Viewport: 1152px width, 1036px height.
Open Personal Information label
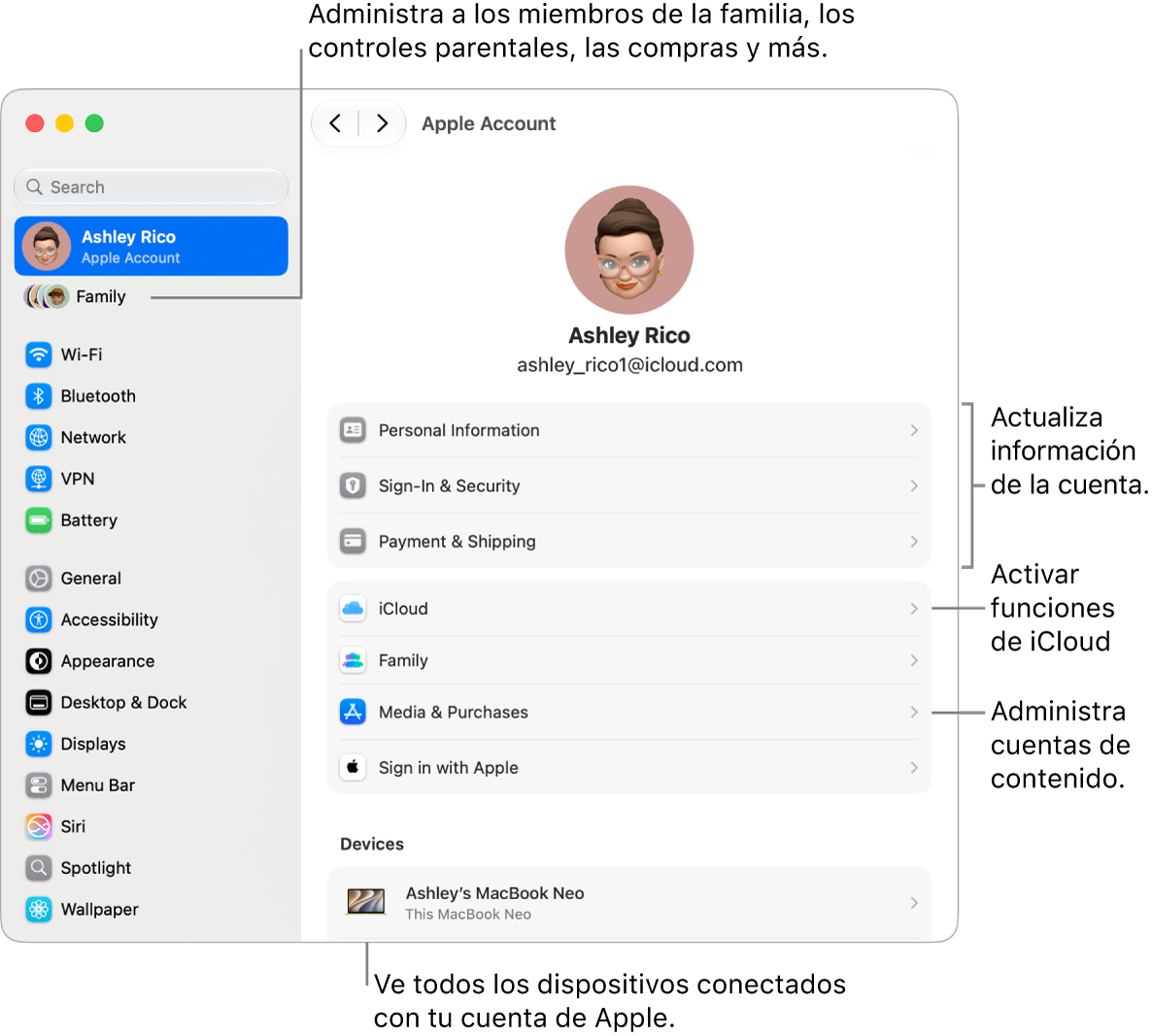pyautogui.click(x=459, y=430)
